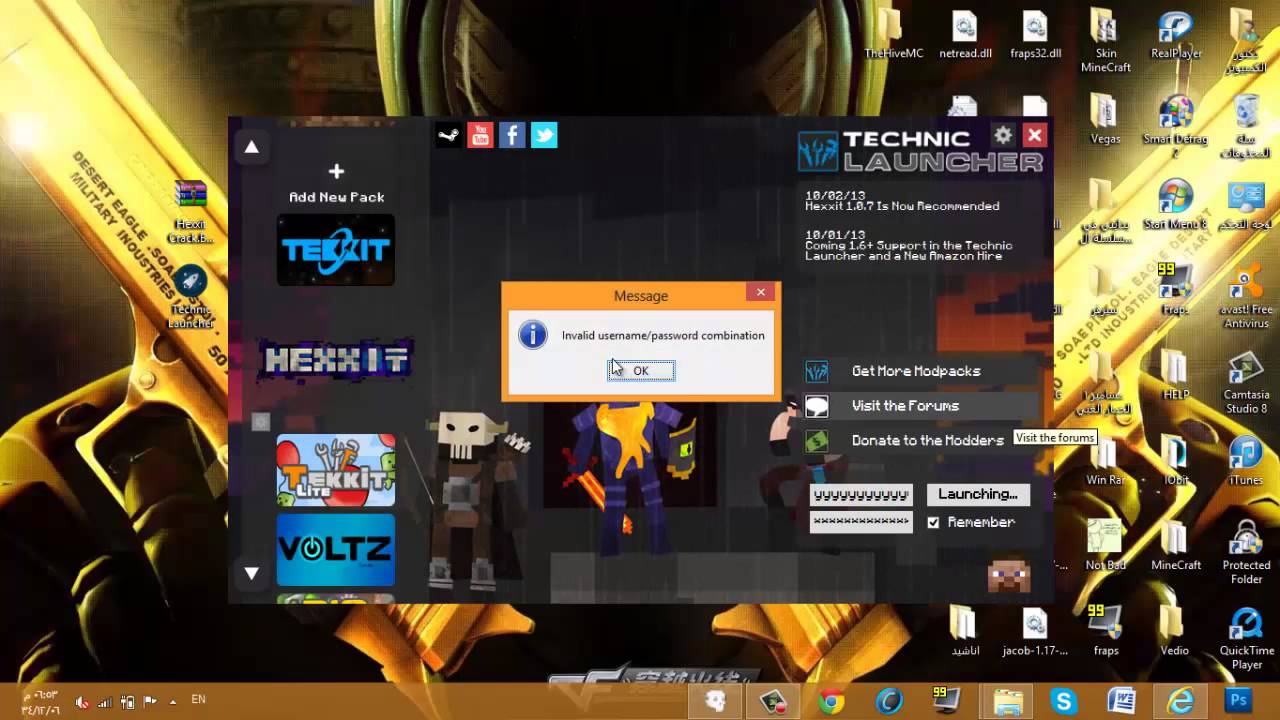The image size is (1280, 720).
Task: Open Word from the taskbar
Action: coord(1121,701)
